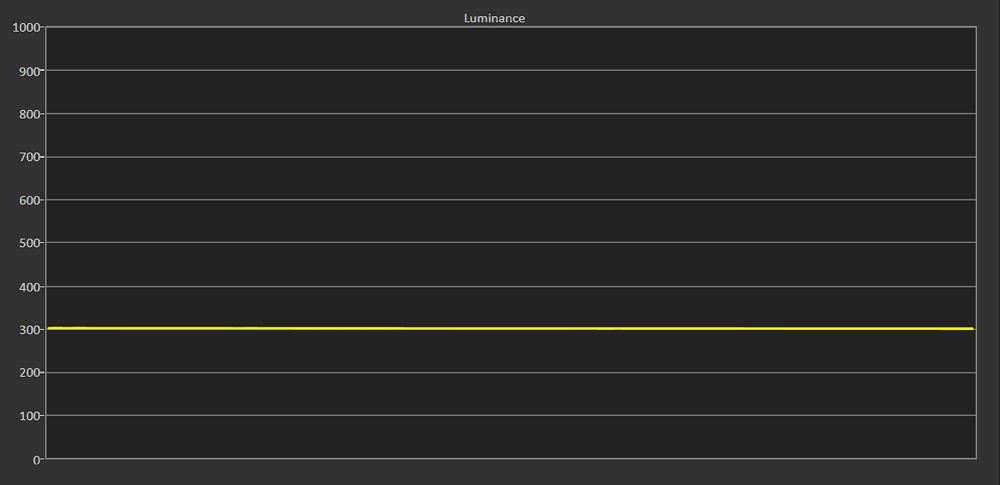Pick the 500 y-axis label
This screenshot has height=485, width=1000.
29,243
